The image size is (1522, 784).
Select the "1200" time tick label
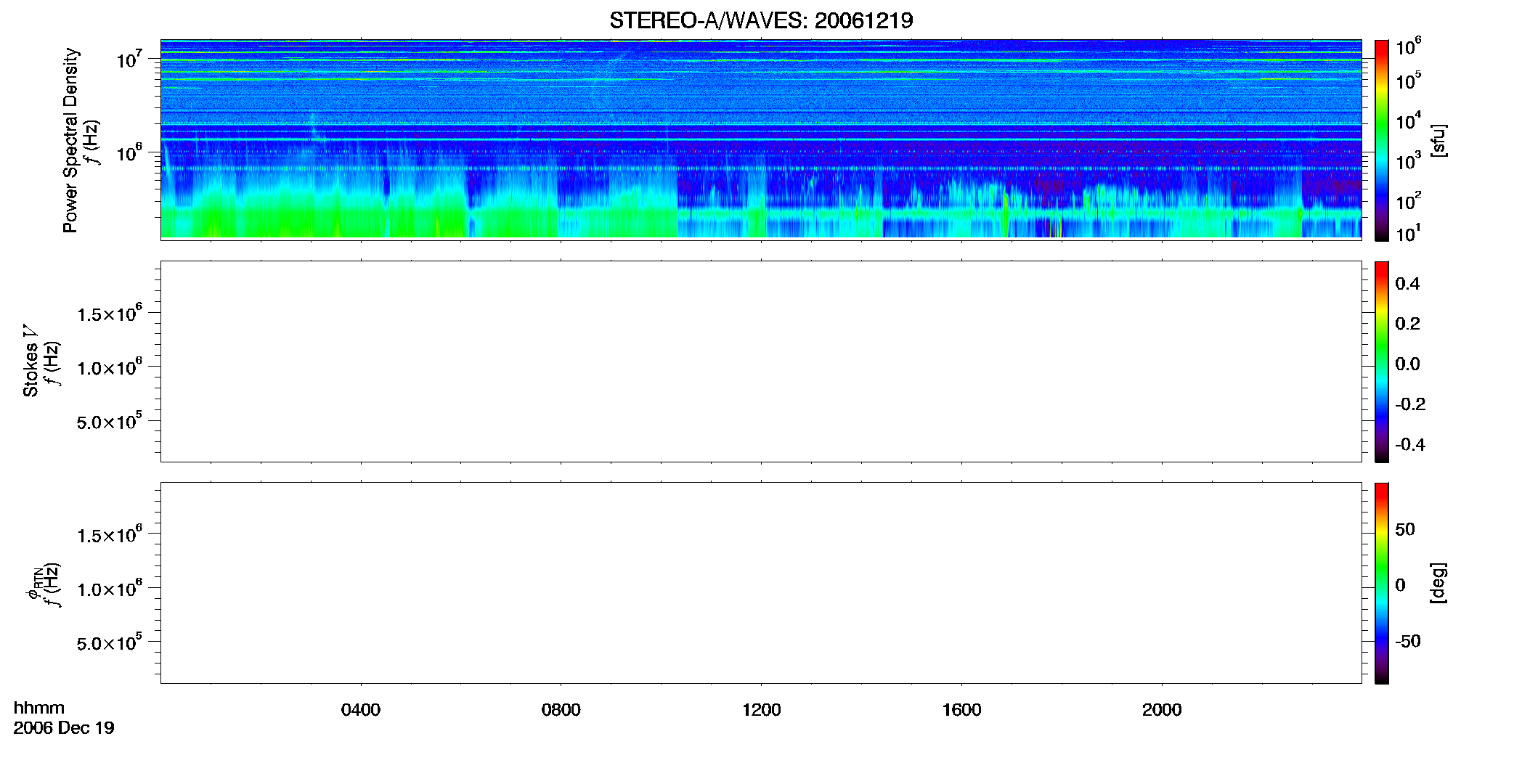click(761, 709)
